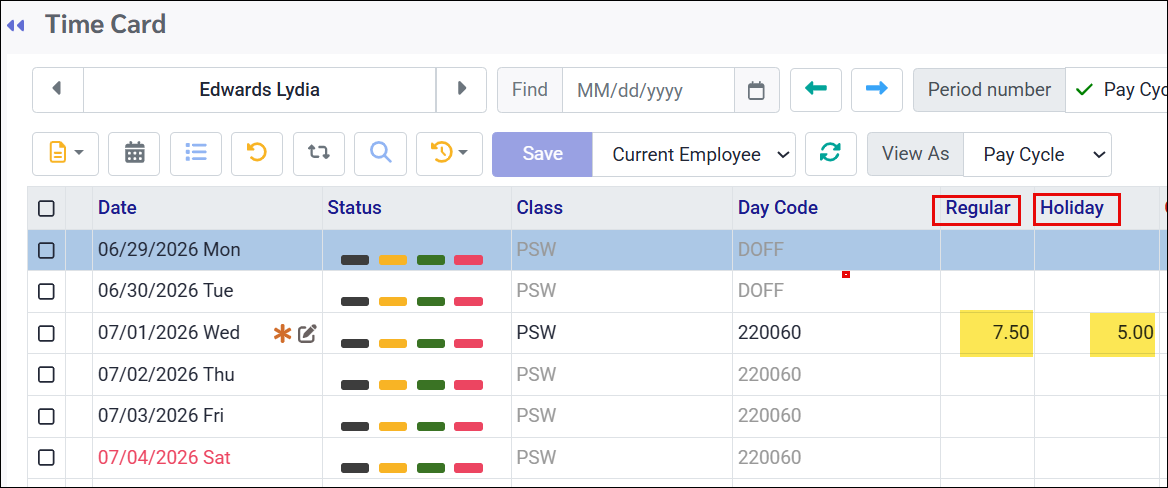This screenshot has width=1168, height=488.
Task: Check the 07/04/2026 Sat row checkbox
Action: (46, 457)
